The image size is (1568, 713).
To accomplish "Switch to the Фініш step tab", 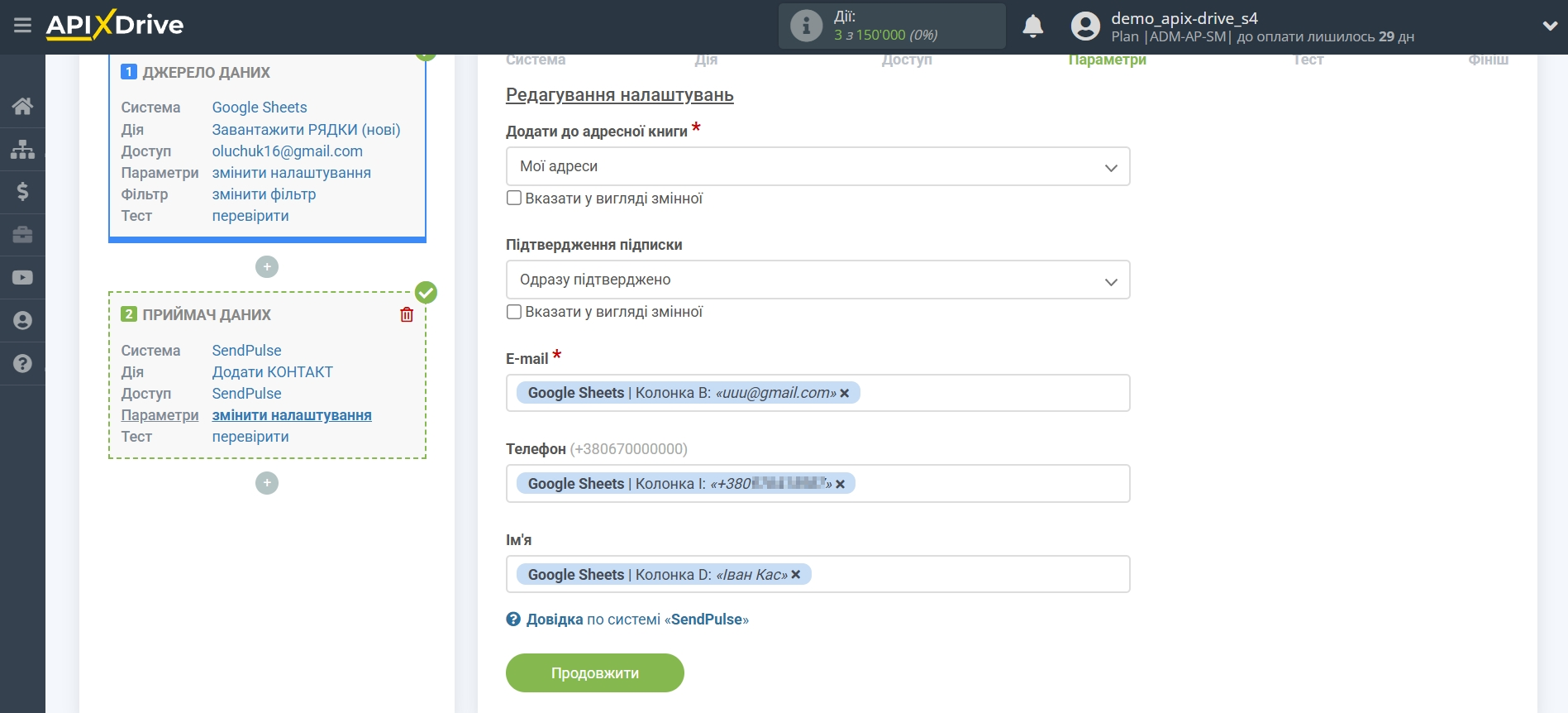I will [x=1488, y=60].
